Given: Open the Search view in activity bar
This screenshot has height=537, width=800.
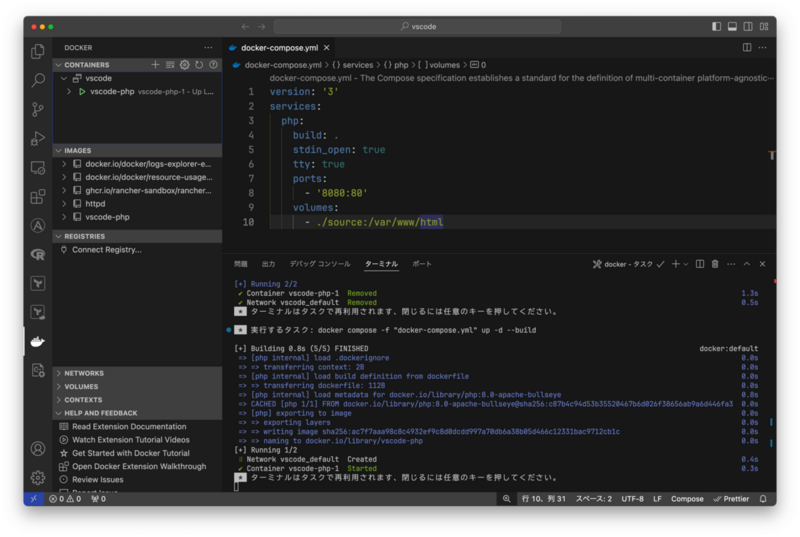Looking at the screenshot, I should [x=38, y=80].
